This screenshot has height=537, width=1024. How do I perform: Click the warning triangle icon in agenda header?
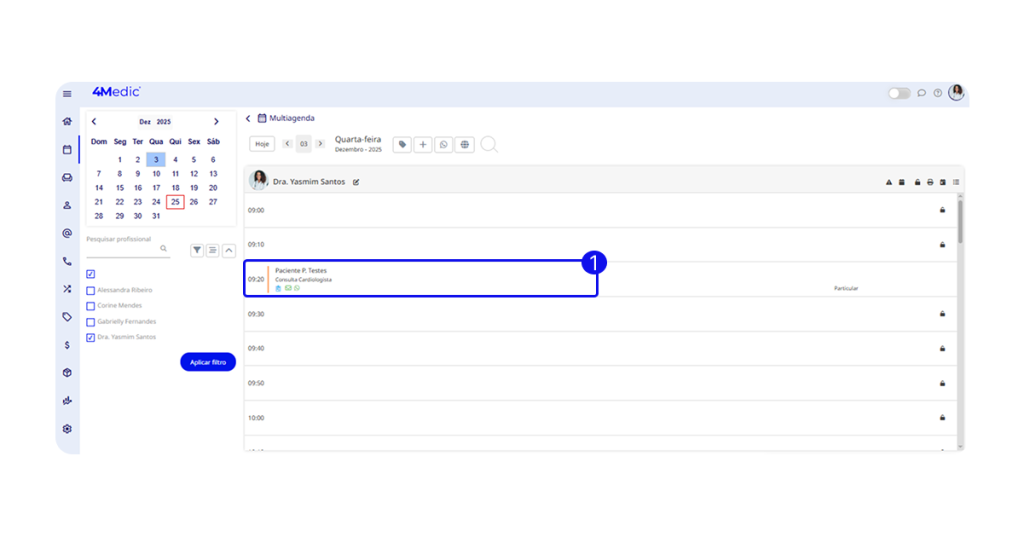(x=888, y=182)
